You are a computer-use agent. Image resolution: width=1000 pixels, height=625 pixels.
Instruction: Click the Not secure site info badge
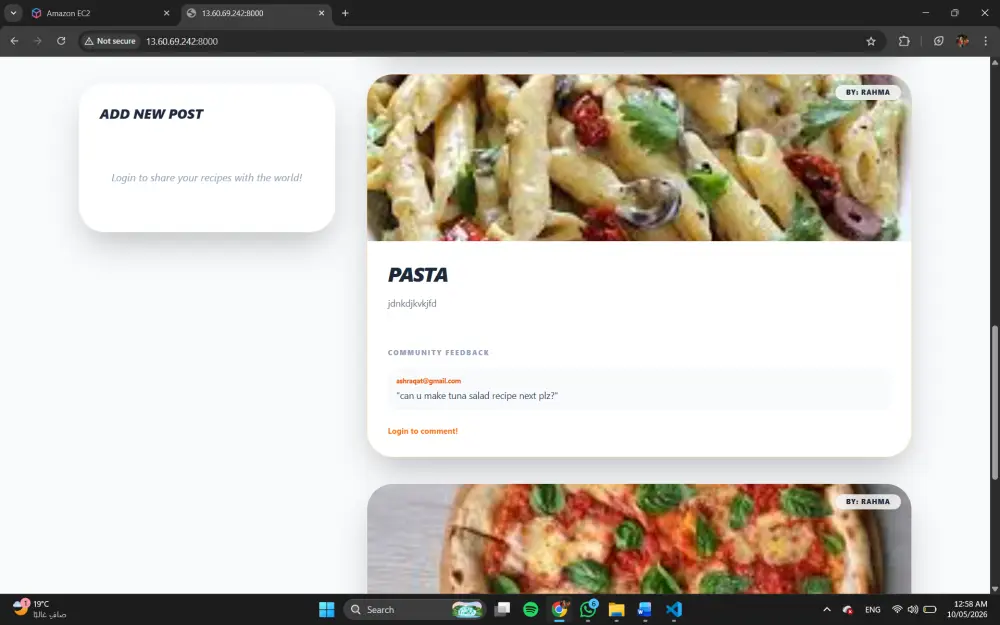tap(110, 41)
